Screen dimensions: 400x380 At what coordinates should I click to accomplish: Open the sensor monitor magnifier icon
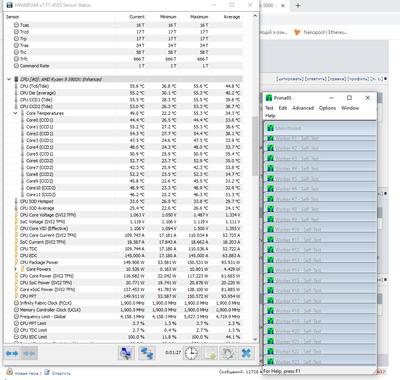coord(126,353)
